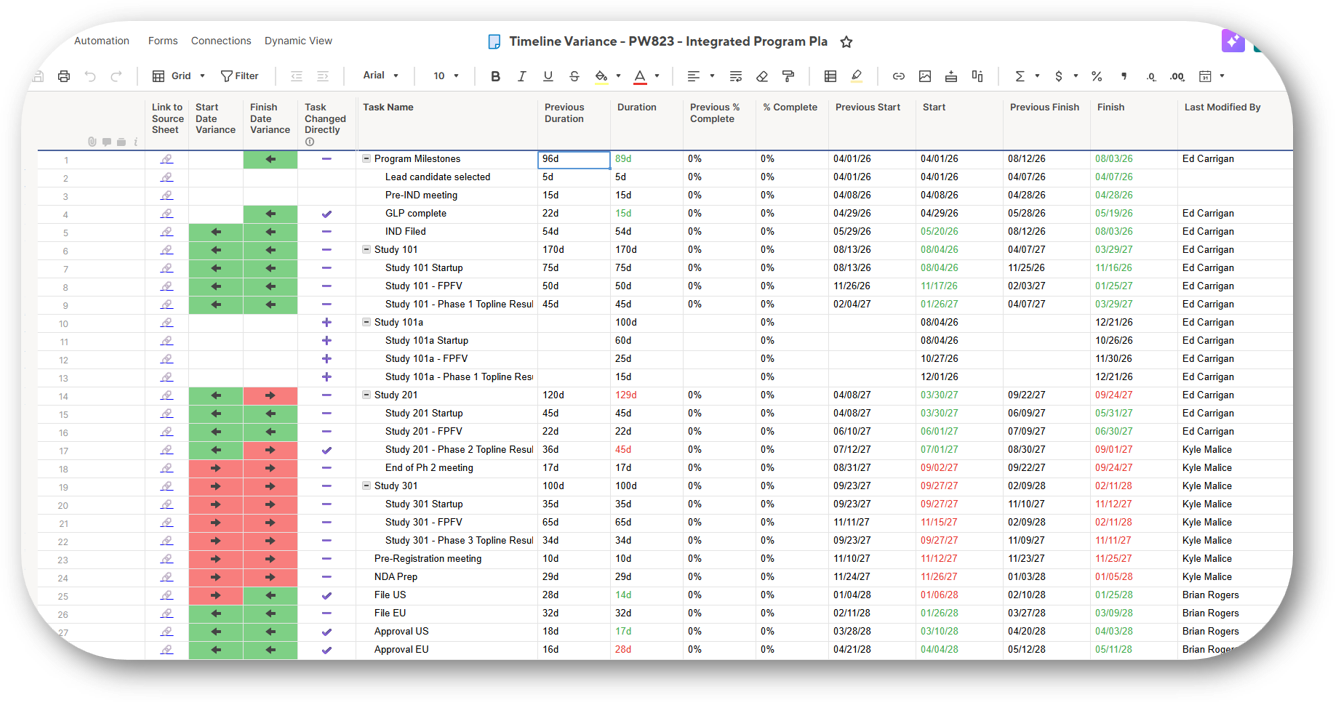Collapse the Study 301 parent row
This screenshot has height=702, width=1335.
click(366, 486)
